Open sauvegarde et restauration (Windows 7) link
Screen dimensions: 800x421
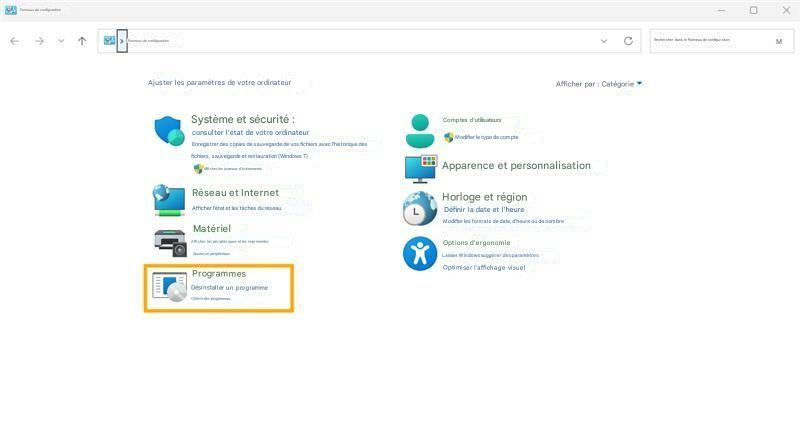(x=260, y=156)
